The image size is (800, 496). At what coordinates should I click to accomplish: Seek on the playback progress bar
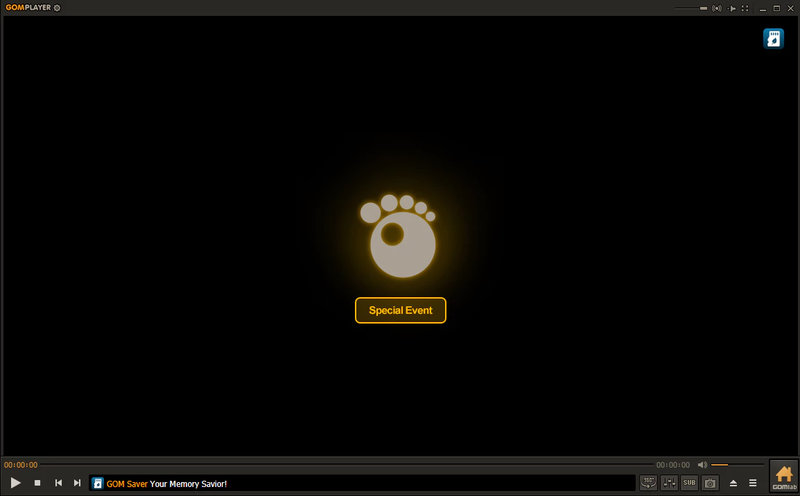click(x=347, y=464)
